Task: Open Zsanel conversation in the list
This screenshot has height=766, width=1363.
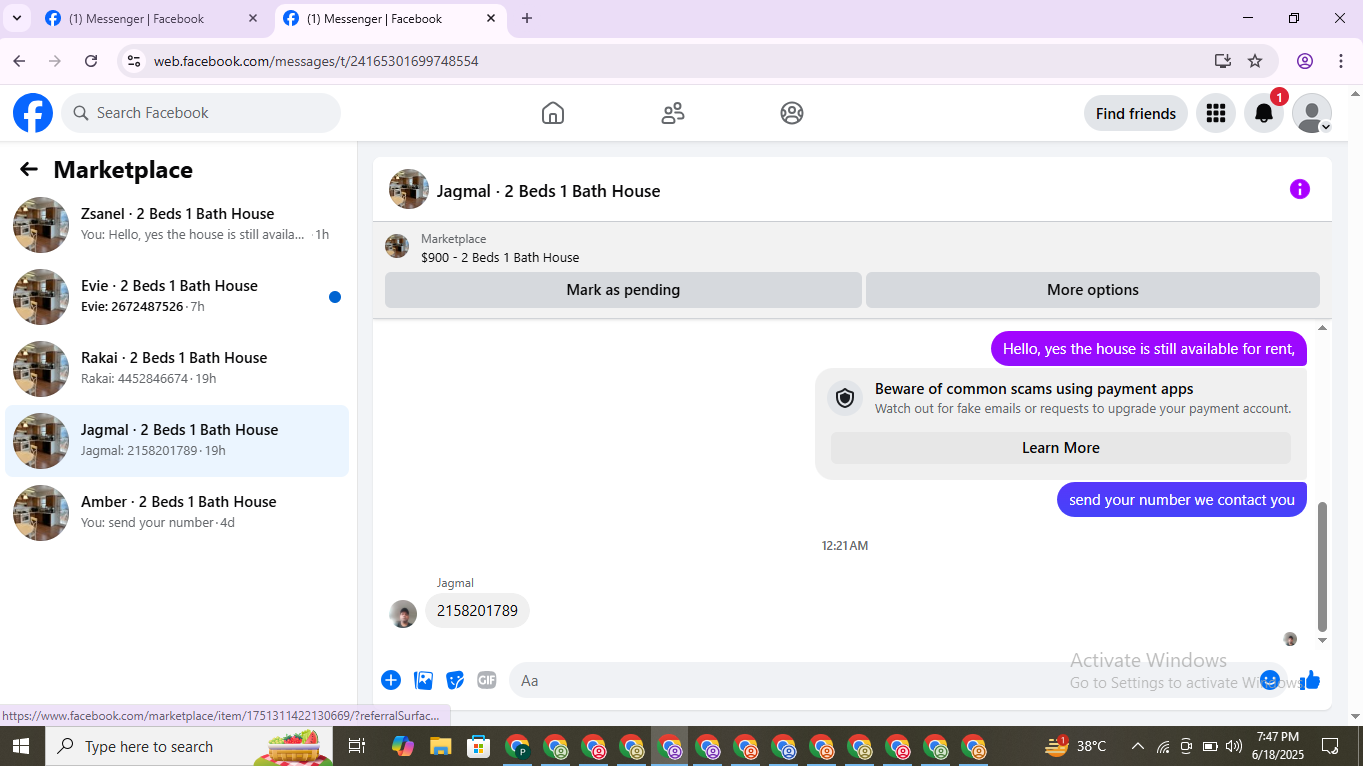Action: coord(177,225)
